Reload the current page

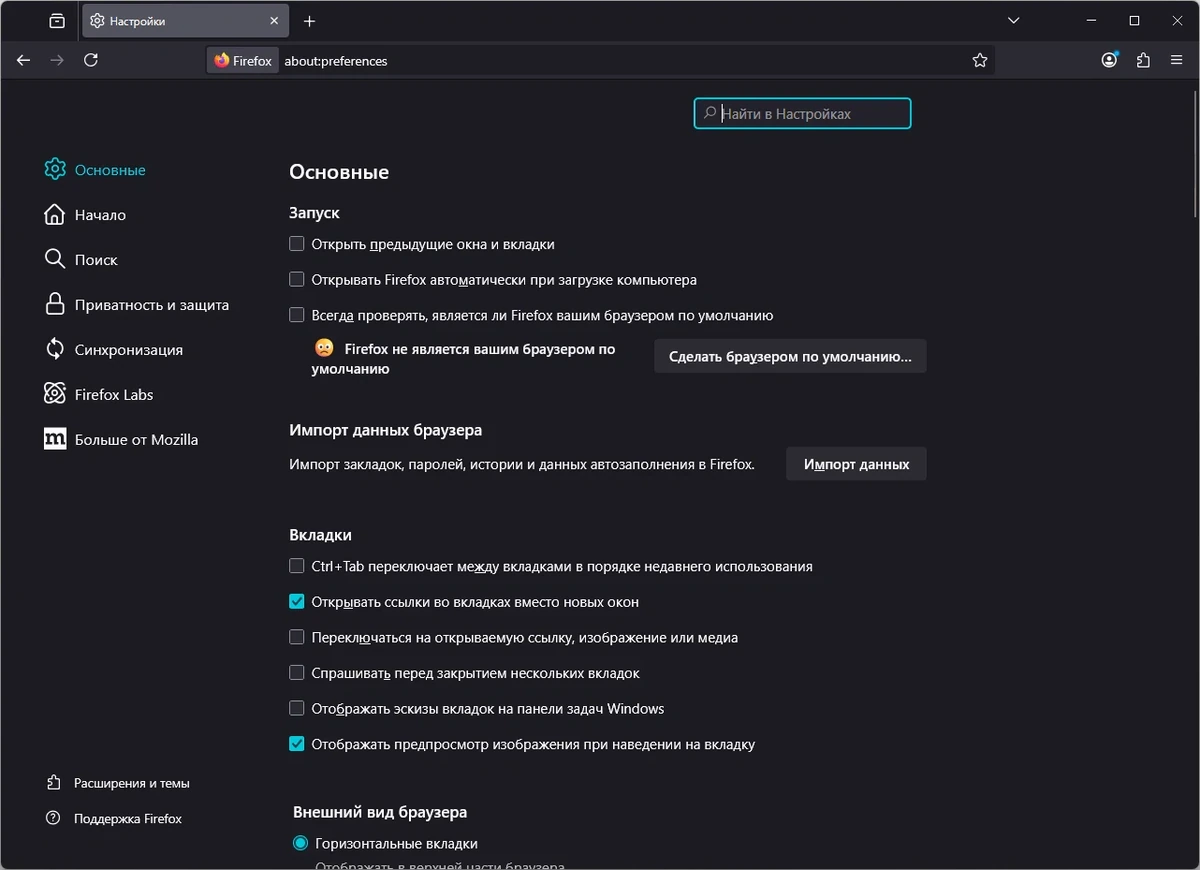(x=91, y=60)
